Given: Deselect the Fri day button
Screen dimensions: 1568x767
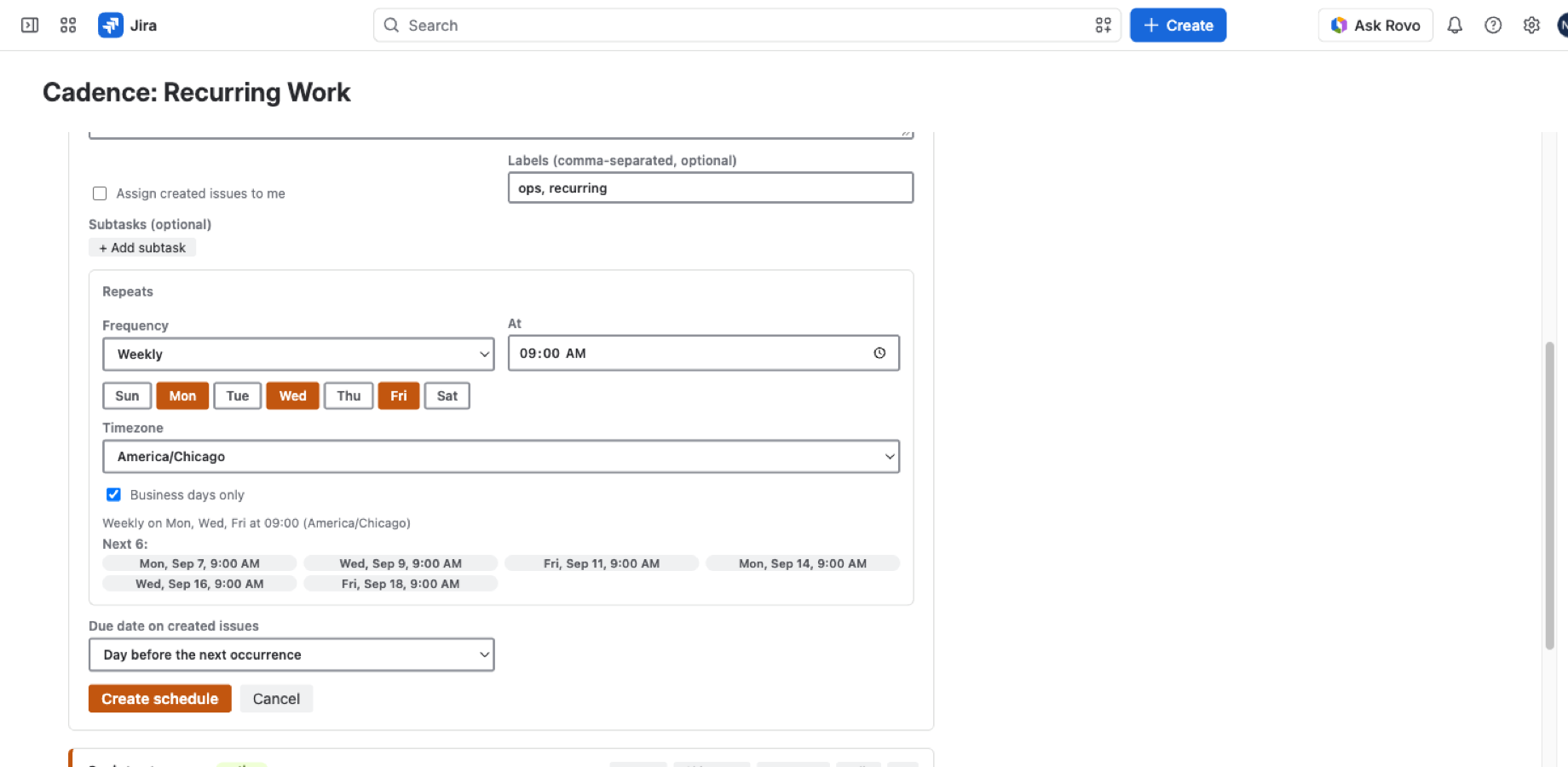Looking at the screenshot, I should [399, 395].
